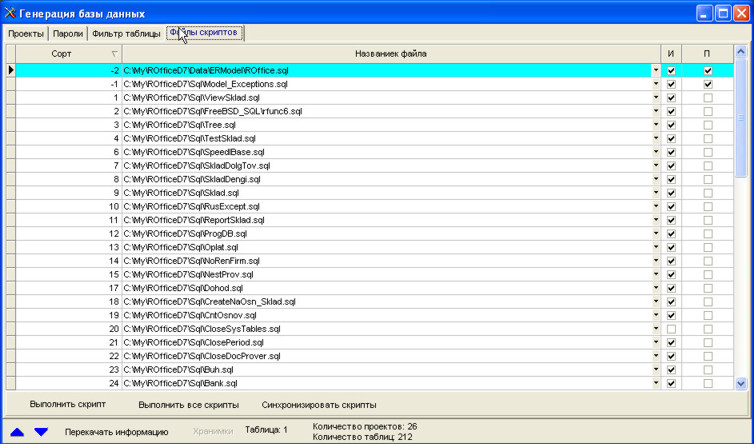Open the Фильтр таблицы tab
The width and height of the screenshot is (754, 444).
coord(126,33)
